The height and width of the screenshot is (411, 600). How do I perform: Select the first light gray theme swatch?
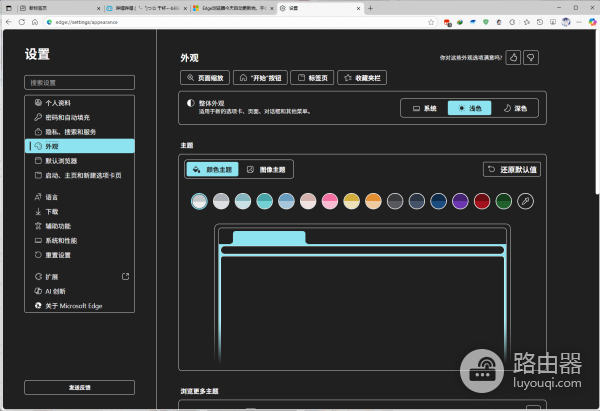click(199, 201)
